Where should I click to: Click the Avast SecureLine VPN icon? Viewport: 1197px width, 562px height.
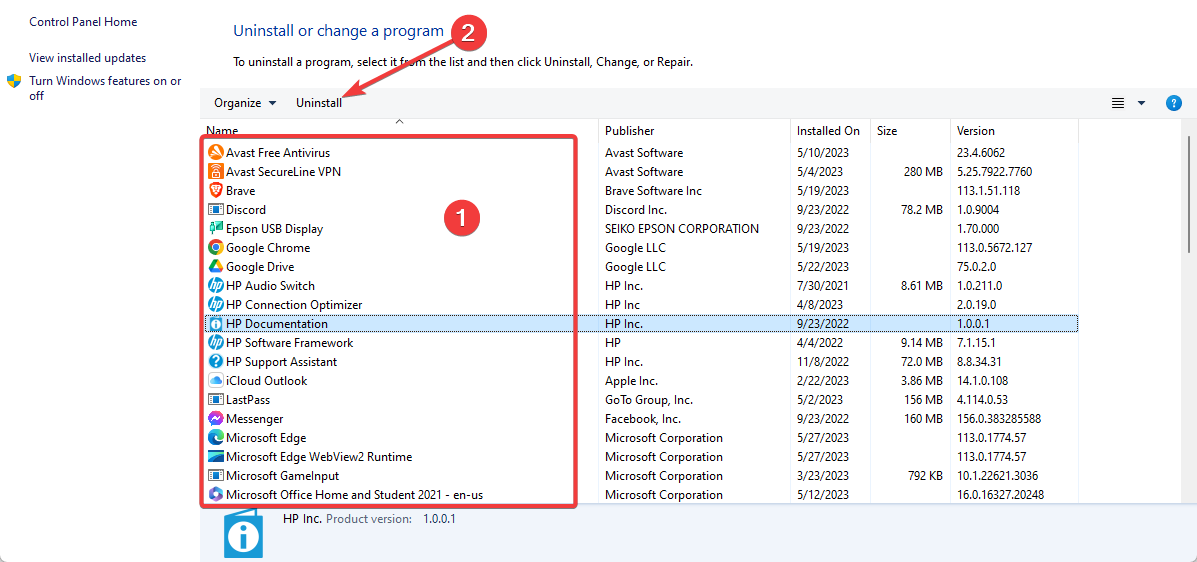coord(215,172)
